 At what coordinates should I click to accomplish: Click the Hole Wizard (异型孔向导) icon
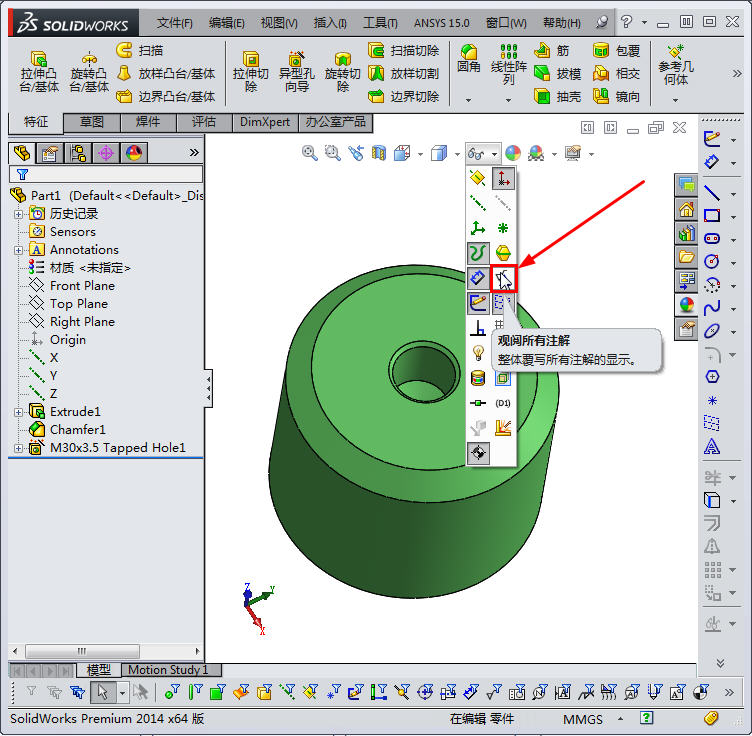tap(296, 72)
